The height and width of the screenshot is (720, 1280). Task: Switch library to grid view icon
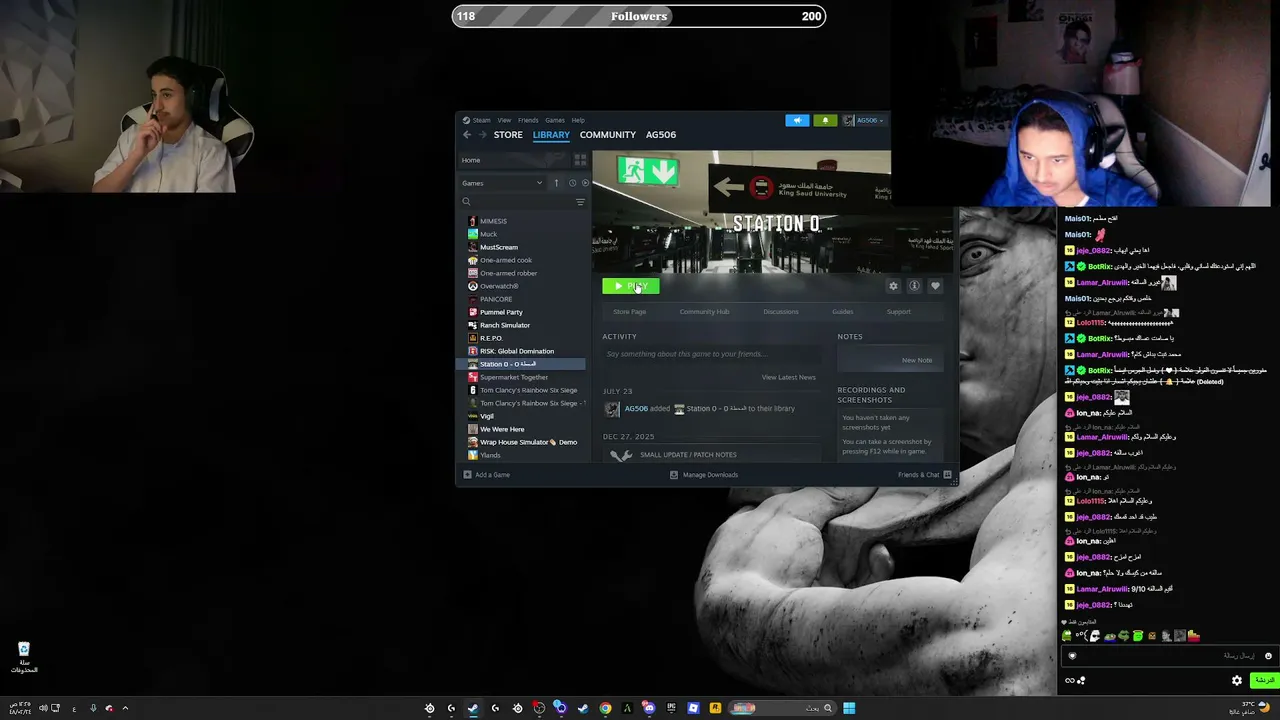click(x=580, y=160)
